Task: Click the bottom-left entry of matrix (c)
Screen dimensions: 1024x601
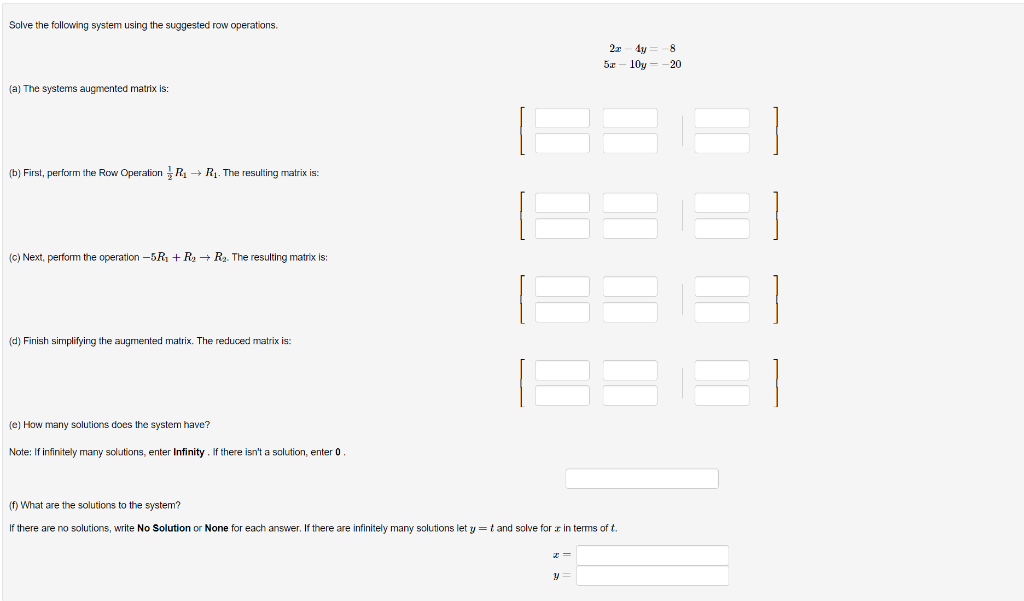Action: click(x=562, y=312)
